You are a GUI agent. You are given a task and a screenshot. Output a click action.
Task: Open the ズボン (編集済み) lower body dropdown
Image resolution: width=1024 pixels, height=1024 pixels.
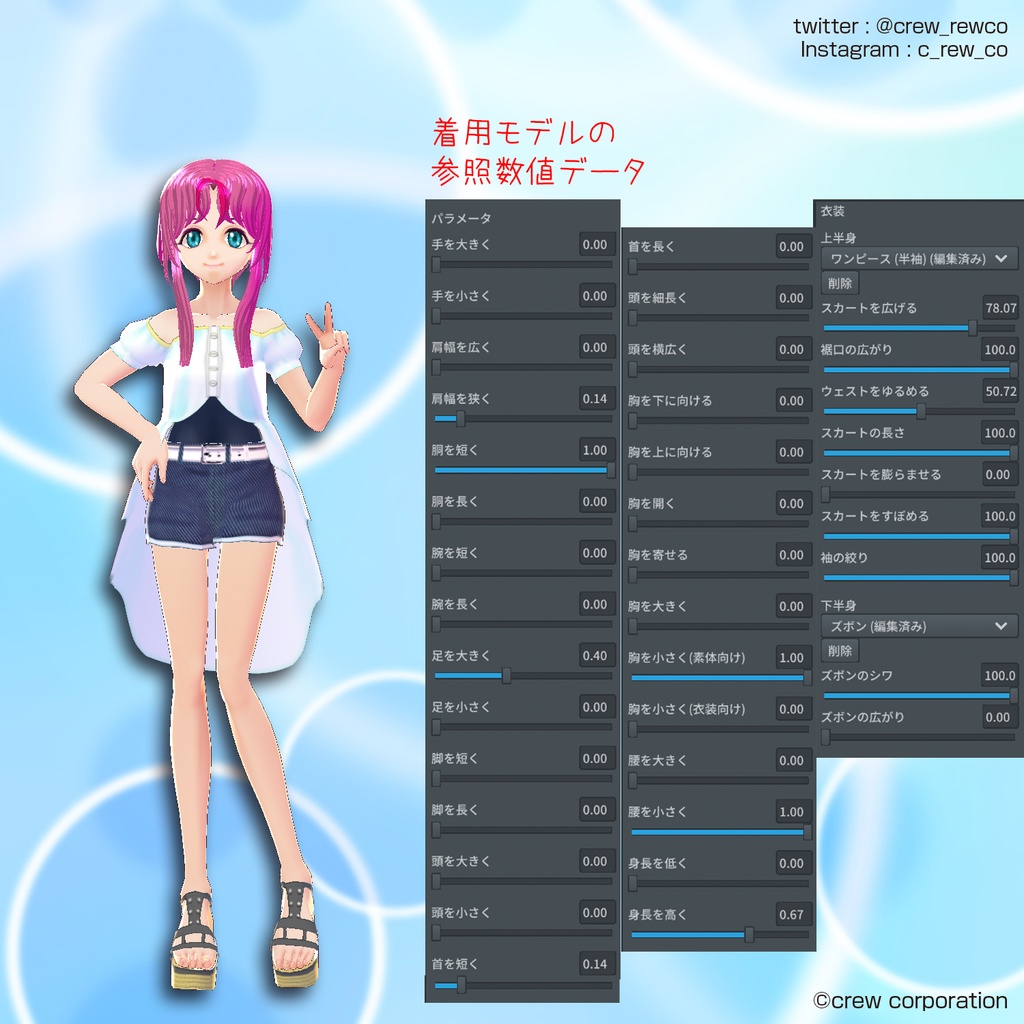point(917,625)
